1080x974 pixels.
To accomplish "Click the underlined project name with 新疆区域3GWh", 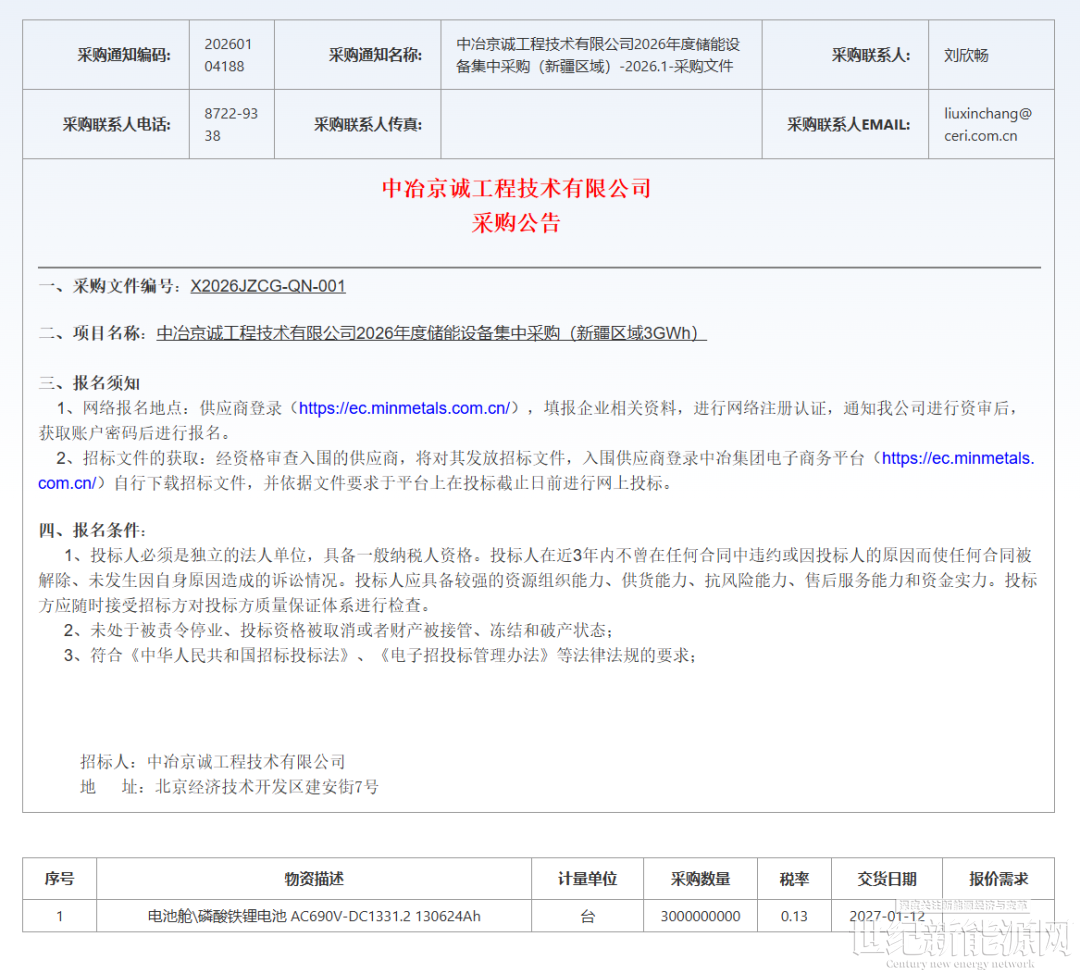I will [431, 334].
